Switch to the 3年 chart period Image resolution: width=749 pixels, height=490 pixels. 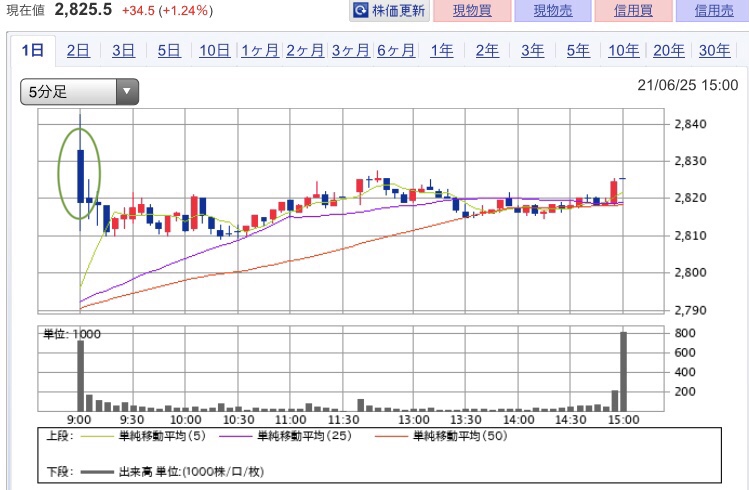pos(532,50)
